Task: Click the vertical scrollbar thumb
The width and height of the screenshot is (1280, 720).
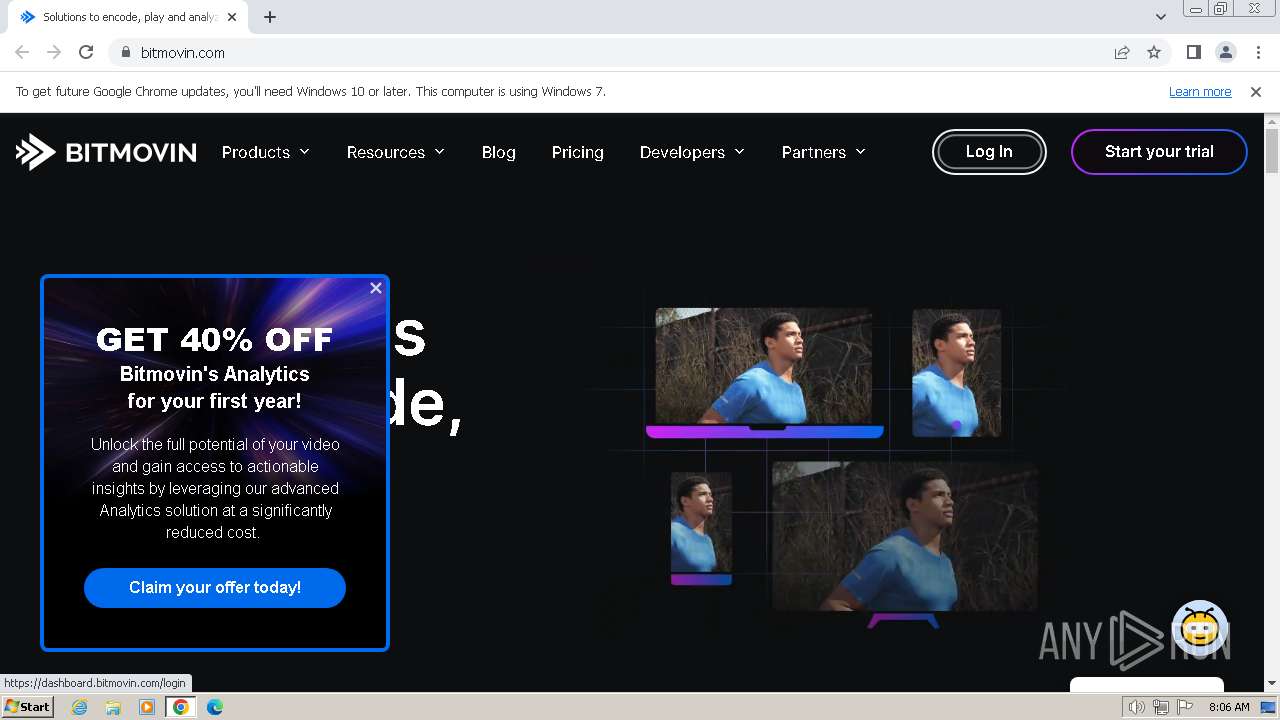Action: coord(1272,152)
